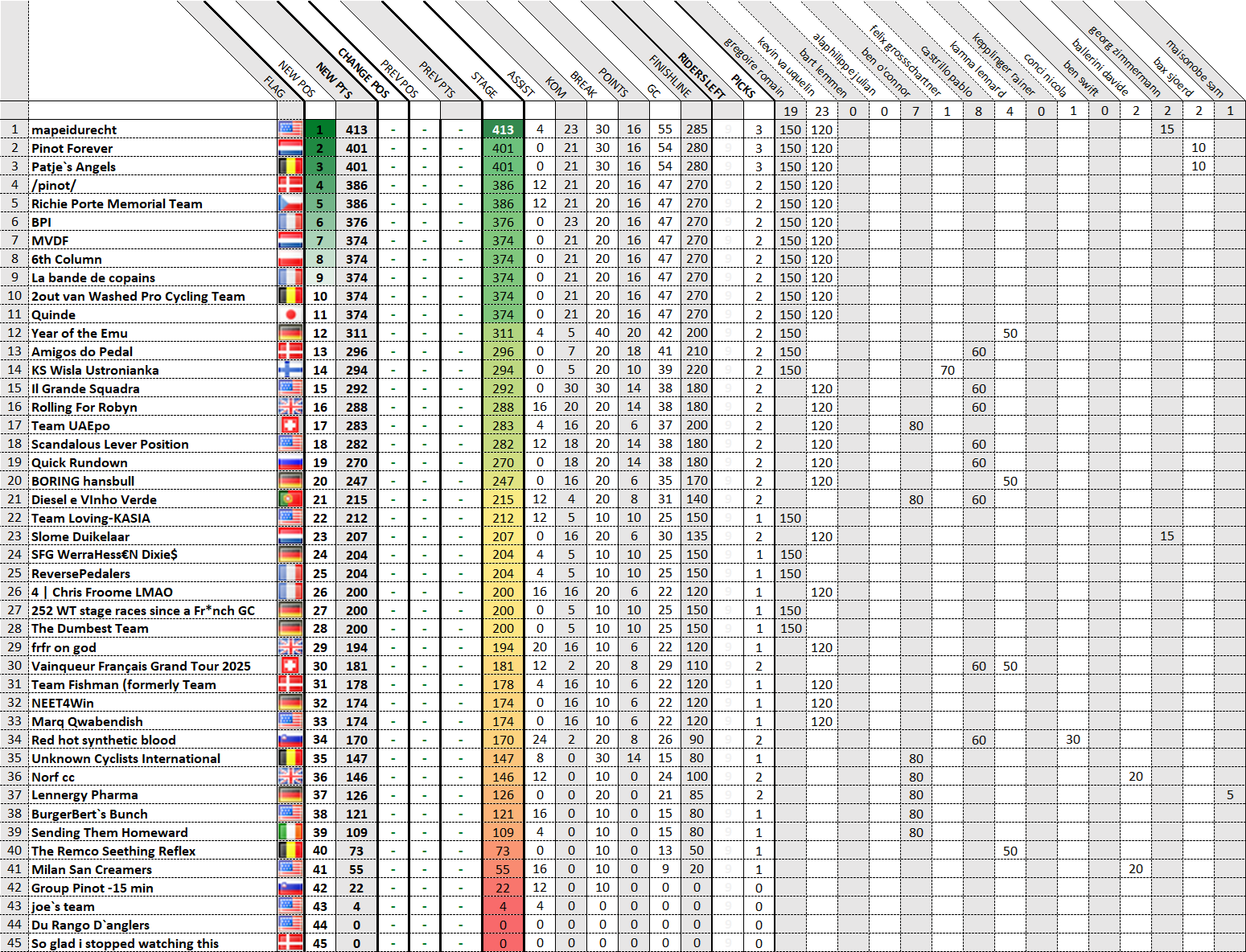Click the 70 cell in KS Wisla Ustronianka row
1246x952 pixels.
click(x=948, y=370)
